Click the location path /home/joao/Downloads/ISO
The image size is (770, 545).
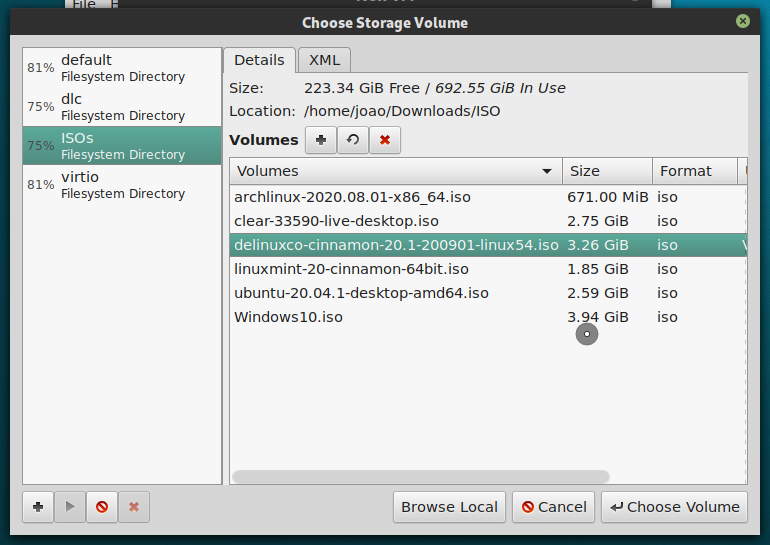click(402, 111)
